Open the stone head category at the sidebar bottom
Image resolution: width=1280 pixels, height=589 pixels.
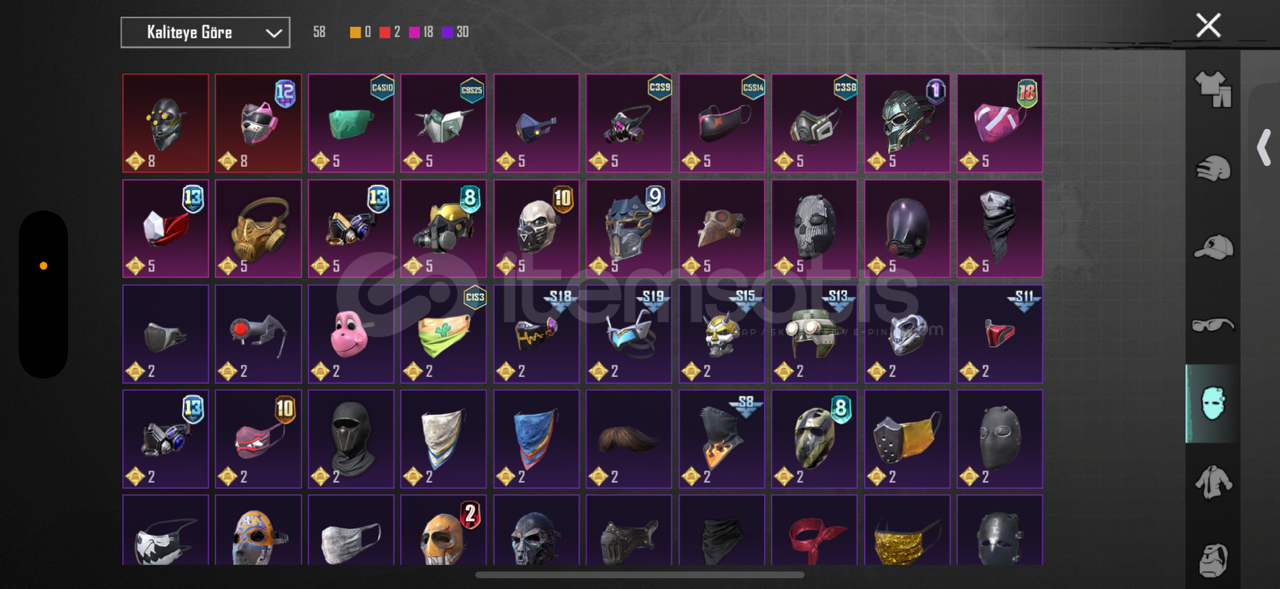pos(1212,558)
